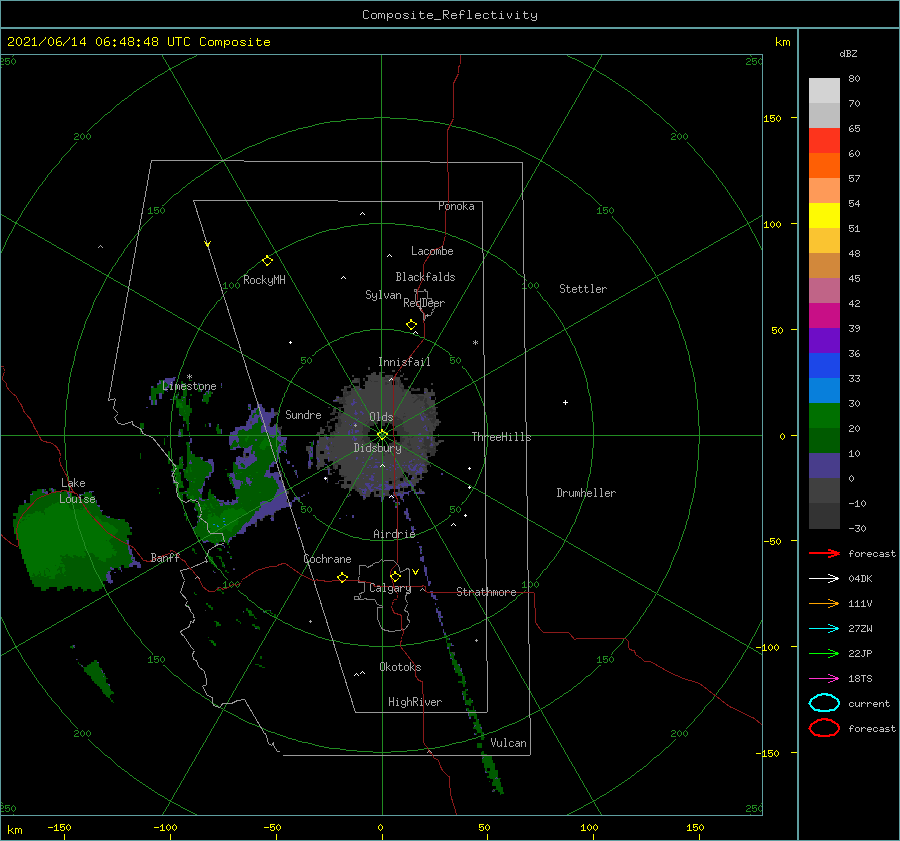
Task: Click the Strathmore city label
Action: (x=487, y=592)
